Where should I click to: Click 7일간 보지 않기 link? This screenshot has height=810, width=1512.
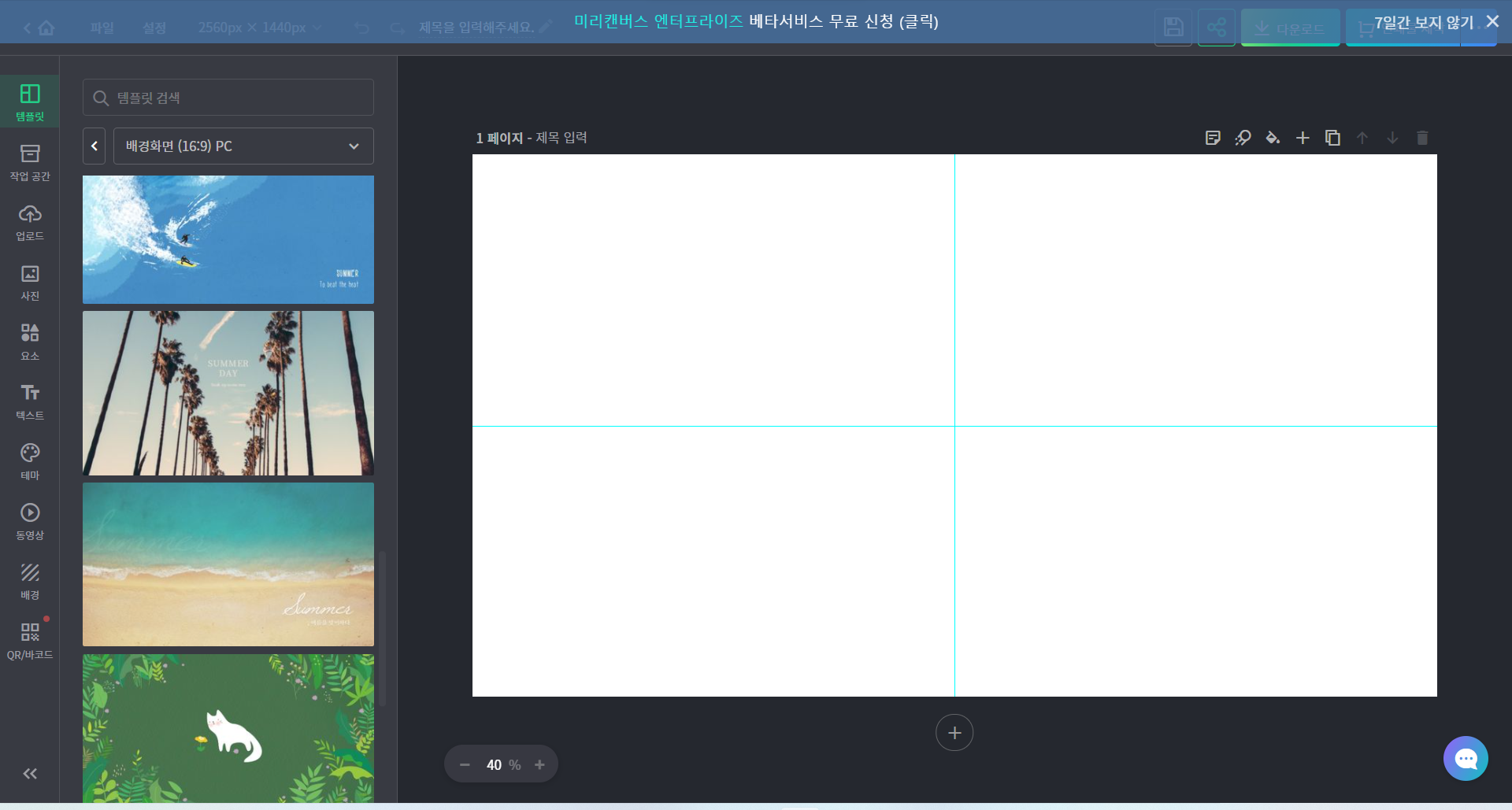(x=1424, y=23)
